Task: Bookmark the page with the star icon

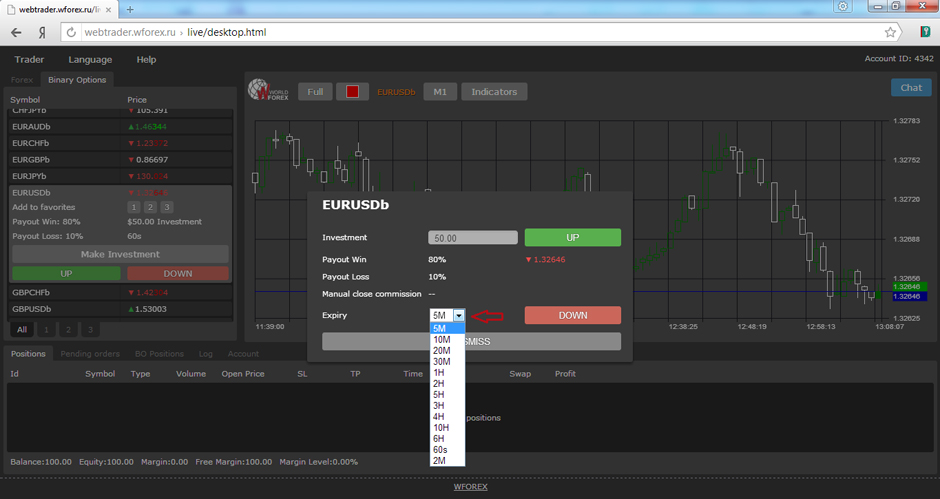Action: [890, 32]
